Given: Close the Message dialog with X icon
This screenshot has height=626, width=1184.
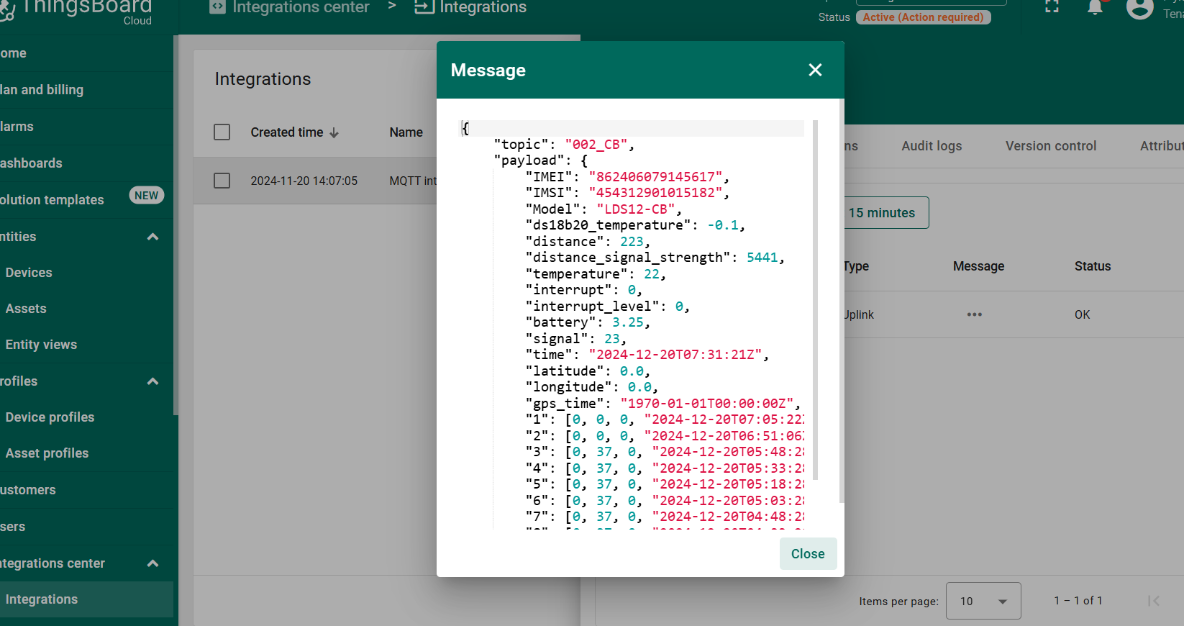Looking at the screenshot, I should pos(815,69).
